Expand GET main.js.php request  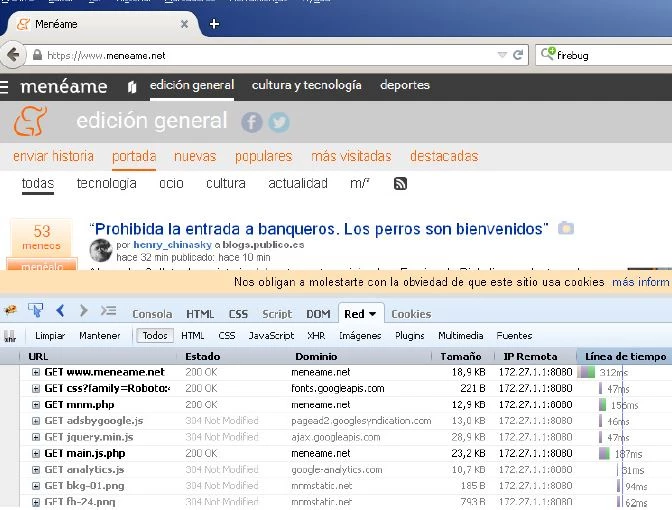click(x=36, y=453)
